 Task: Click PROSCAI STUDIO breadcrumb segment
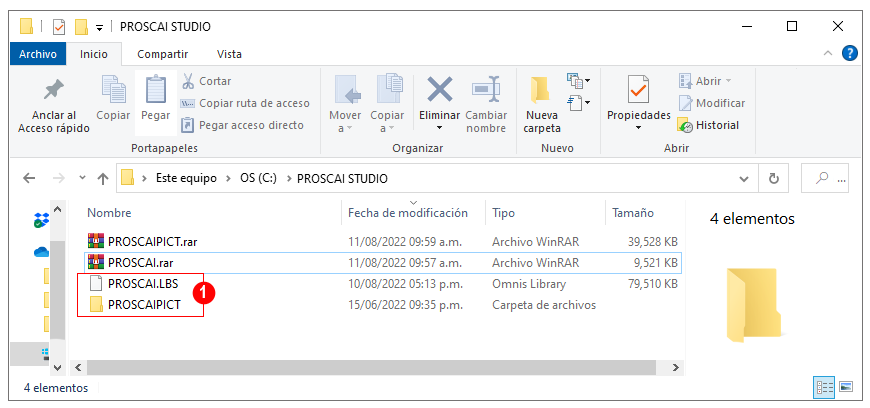[x=342, y=179]
